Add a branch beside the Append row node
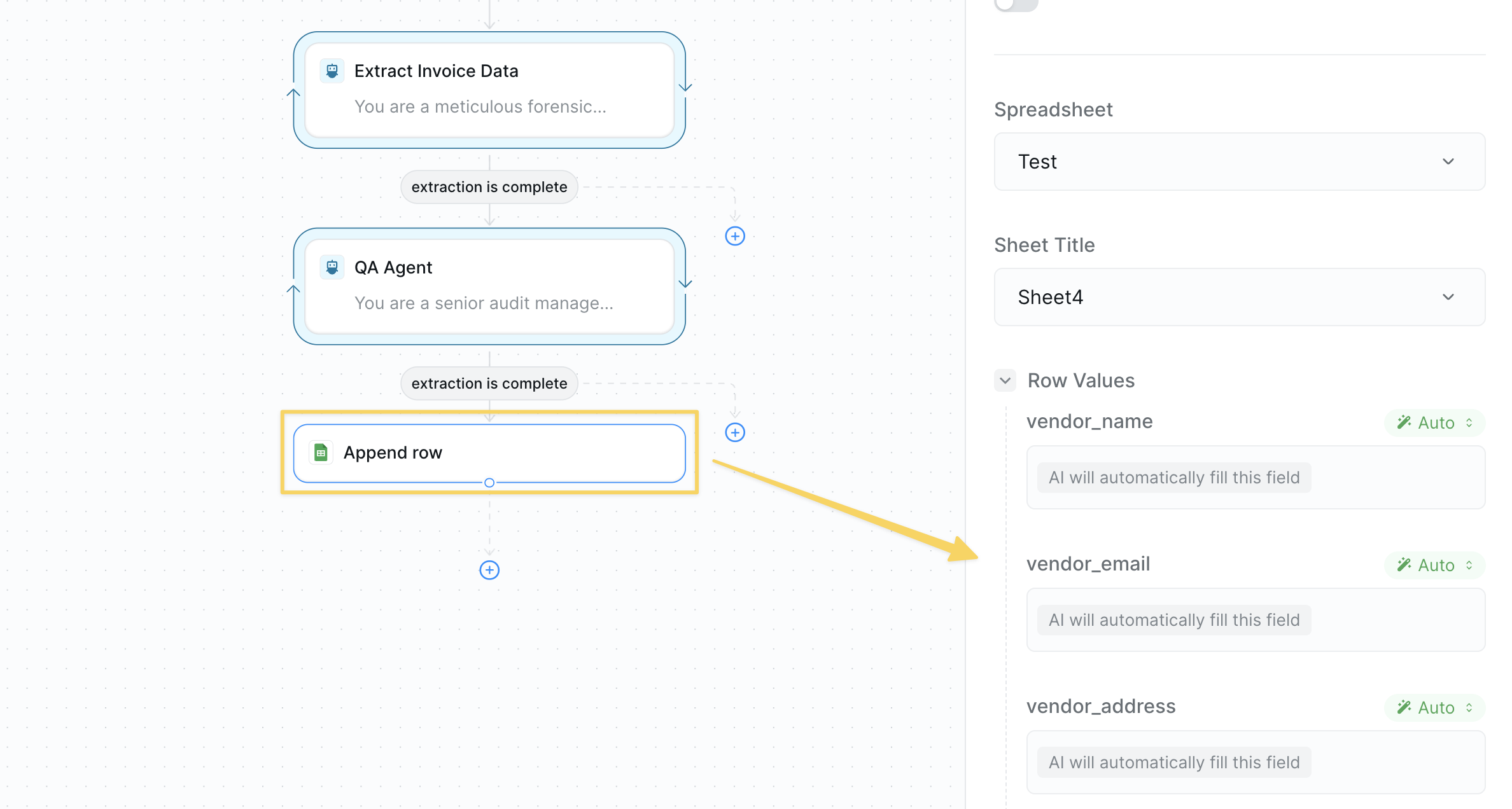Image resolution: width=1512 pixels, height=809 pixels. click(x=735, y=432)
